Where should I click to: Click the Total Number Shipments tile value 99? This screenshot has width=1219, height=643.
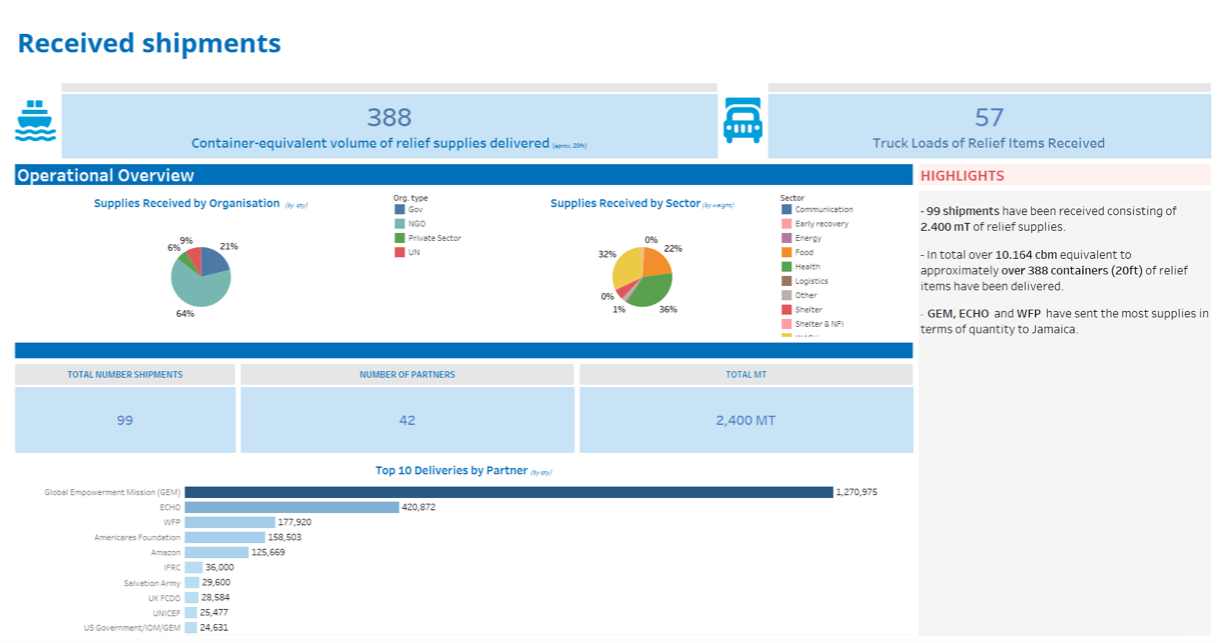click(x=125, y=420)
